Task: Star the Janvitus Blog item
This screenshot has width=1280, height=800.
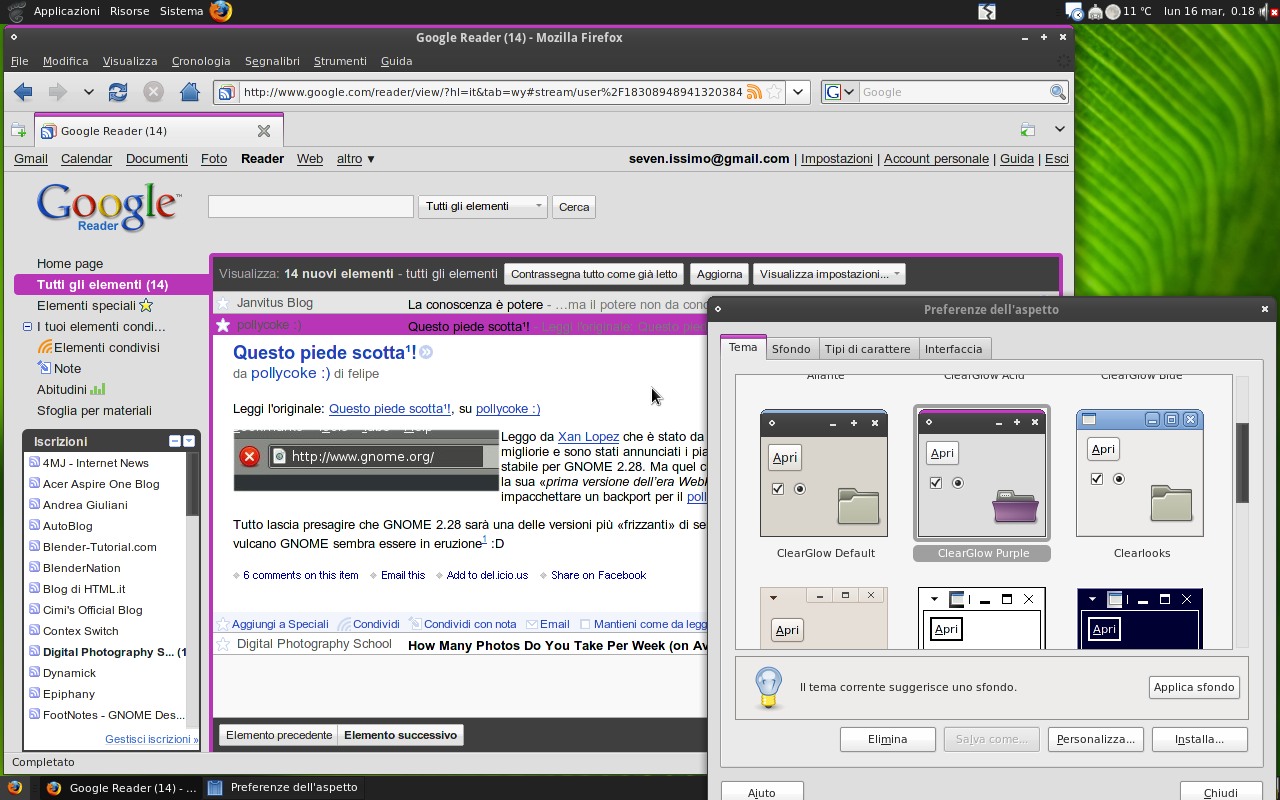Action: (x=223, y=303)
